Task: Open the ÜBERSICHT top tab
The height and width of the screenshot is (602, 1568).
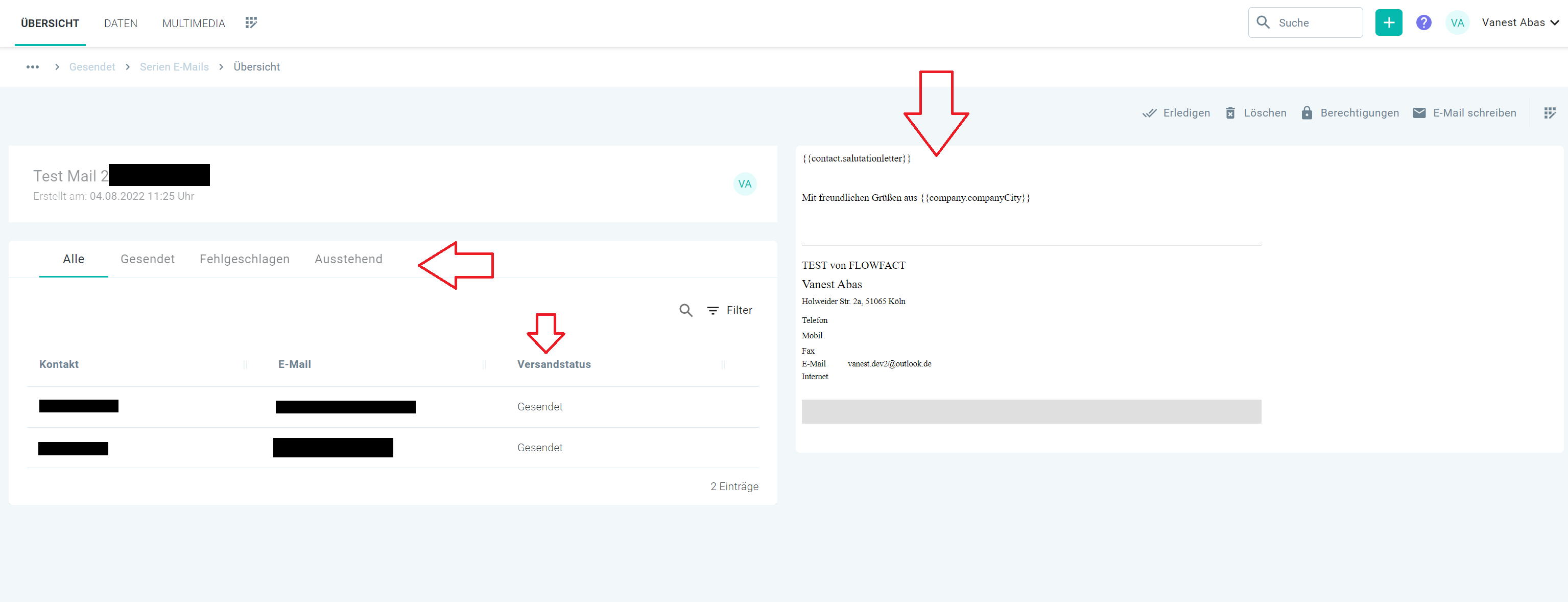Action: [x=50, y=23]
